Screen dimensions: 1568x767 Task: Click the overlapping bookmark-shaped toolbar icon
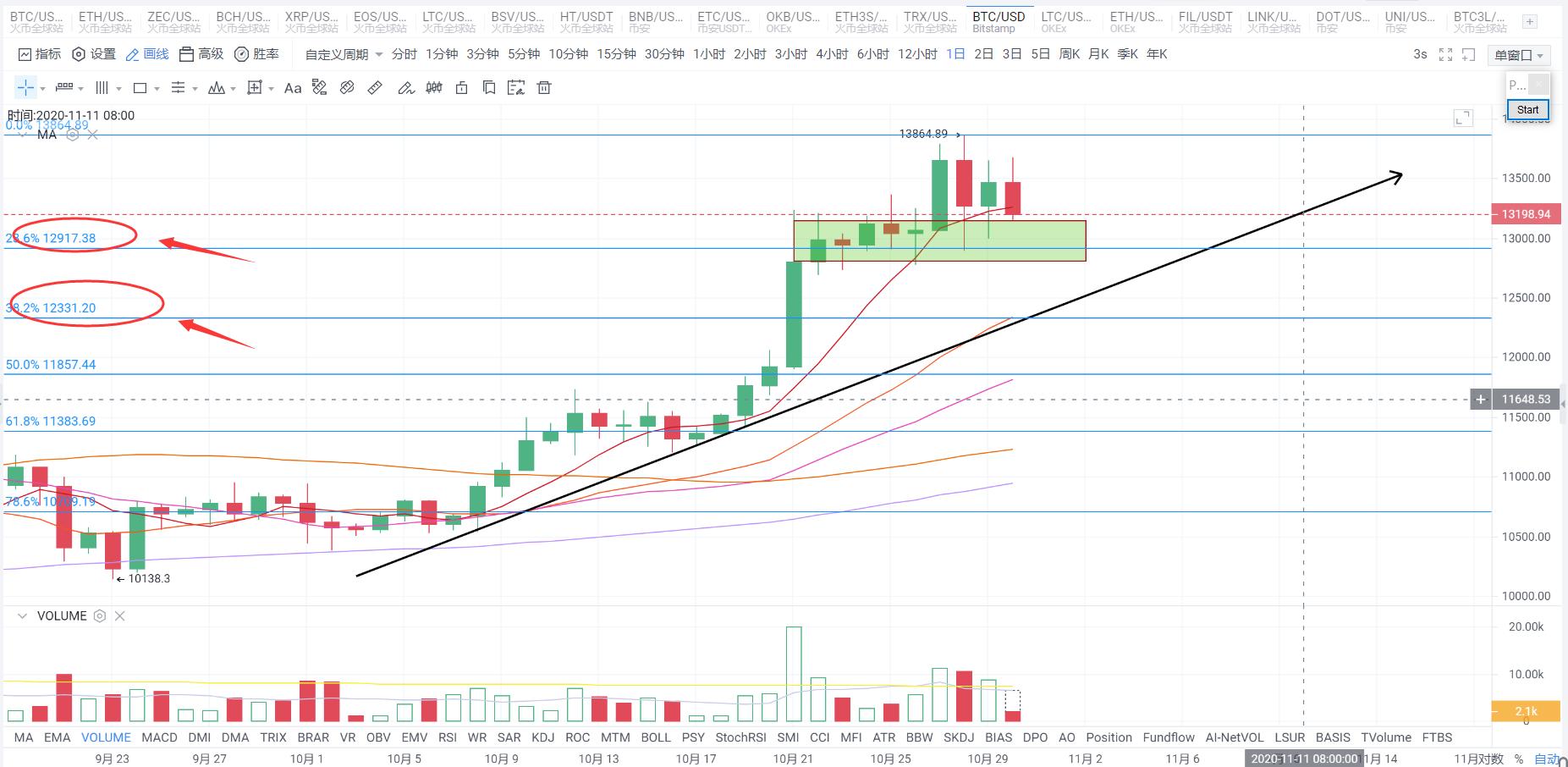pos(489,88)
